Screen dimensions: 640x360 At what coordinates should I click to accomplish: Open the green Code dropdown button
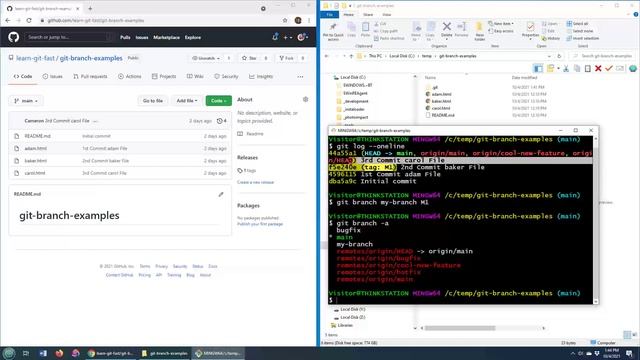tap(218, 100)
